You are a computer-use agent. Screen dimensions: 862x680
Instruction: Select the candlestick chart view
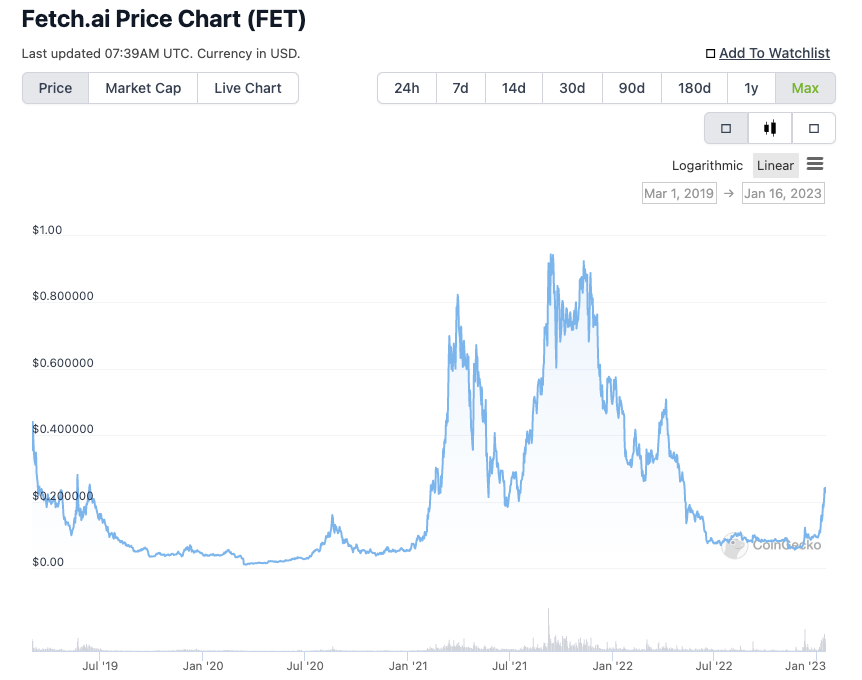768,128
